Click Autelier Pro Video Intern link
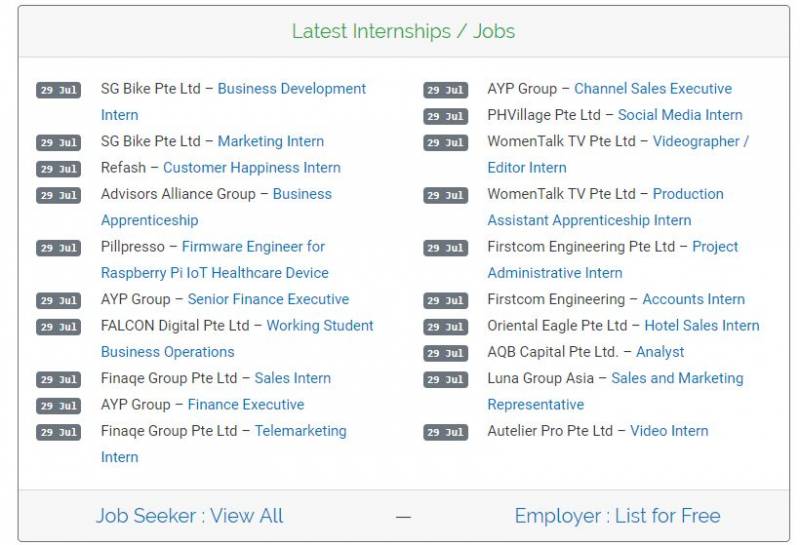800x545 pixels. click(x=668, y=431)
